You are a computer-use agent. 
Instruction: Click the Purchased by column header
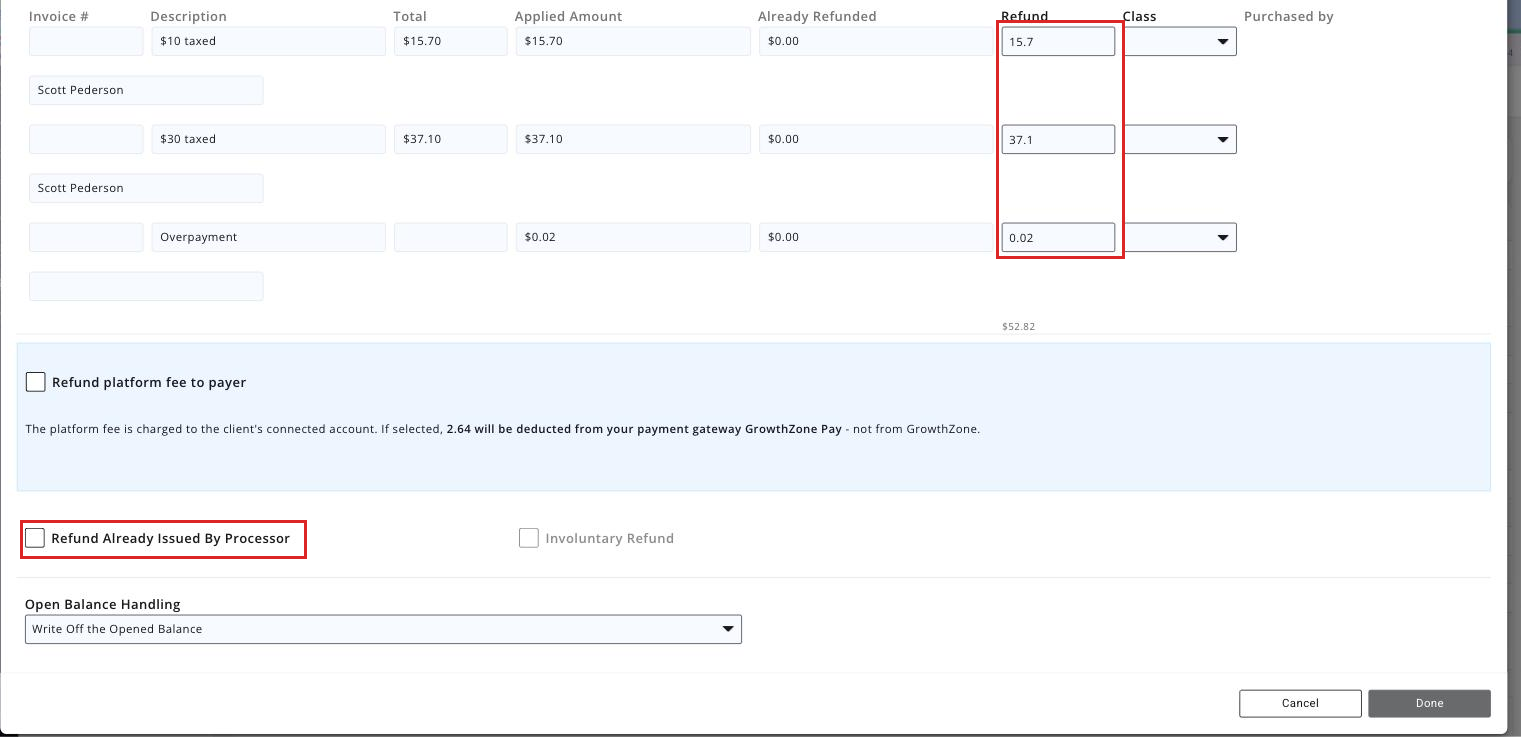pos(1288,16)
